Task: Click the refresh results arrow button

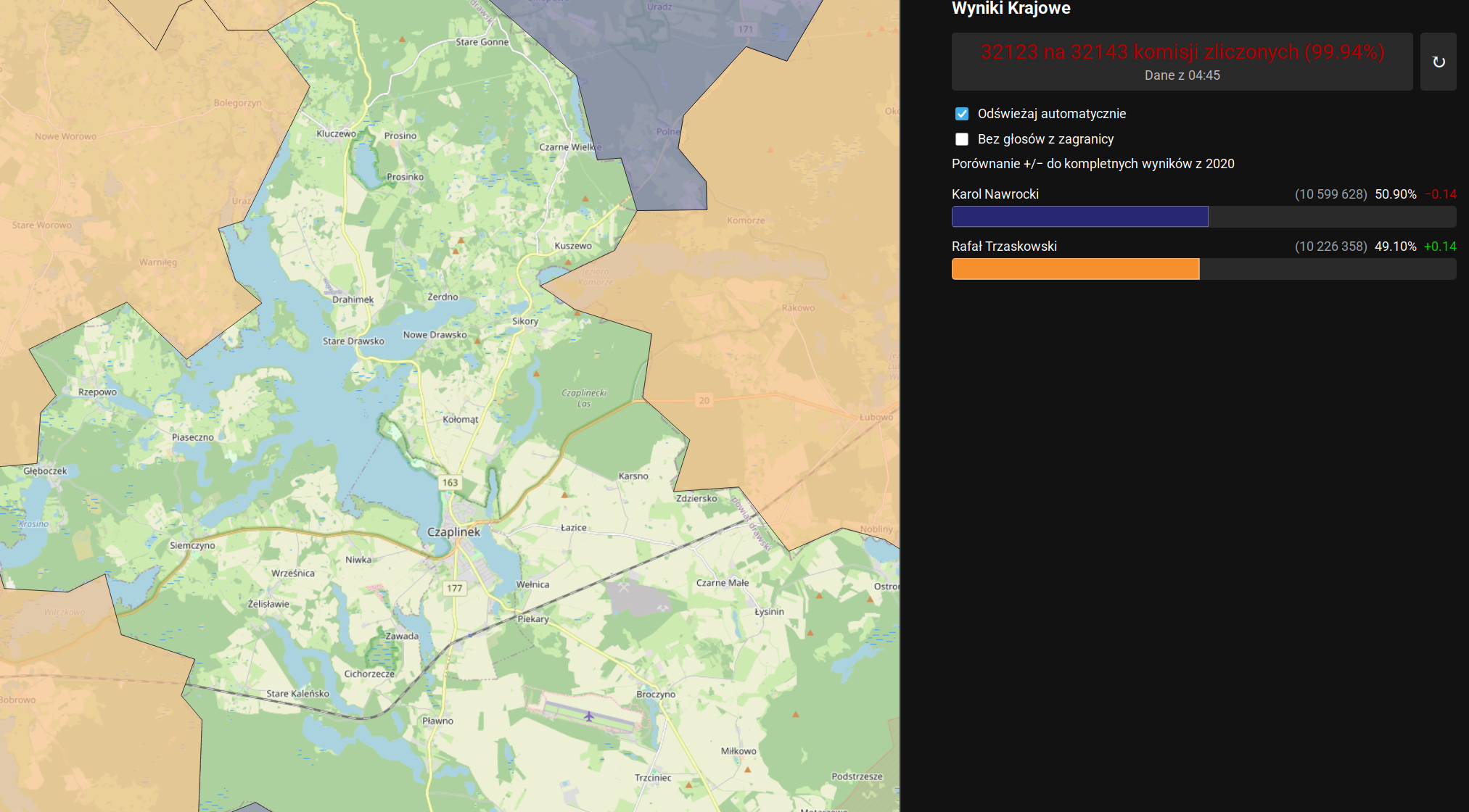Action: coord(1438,62)
